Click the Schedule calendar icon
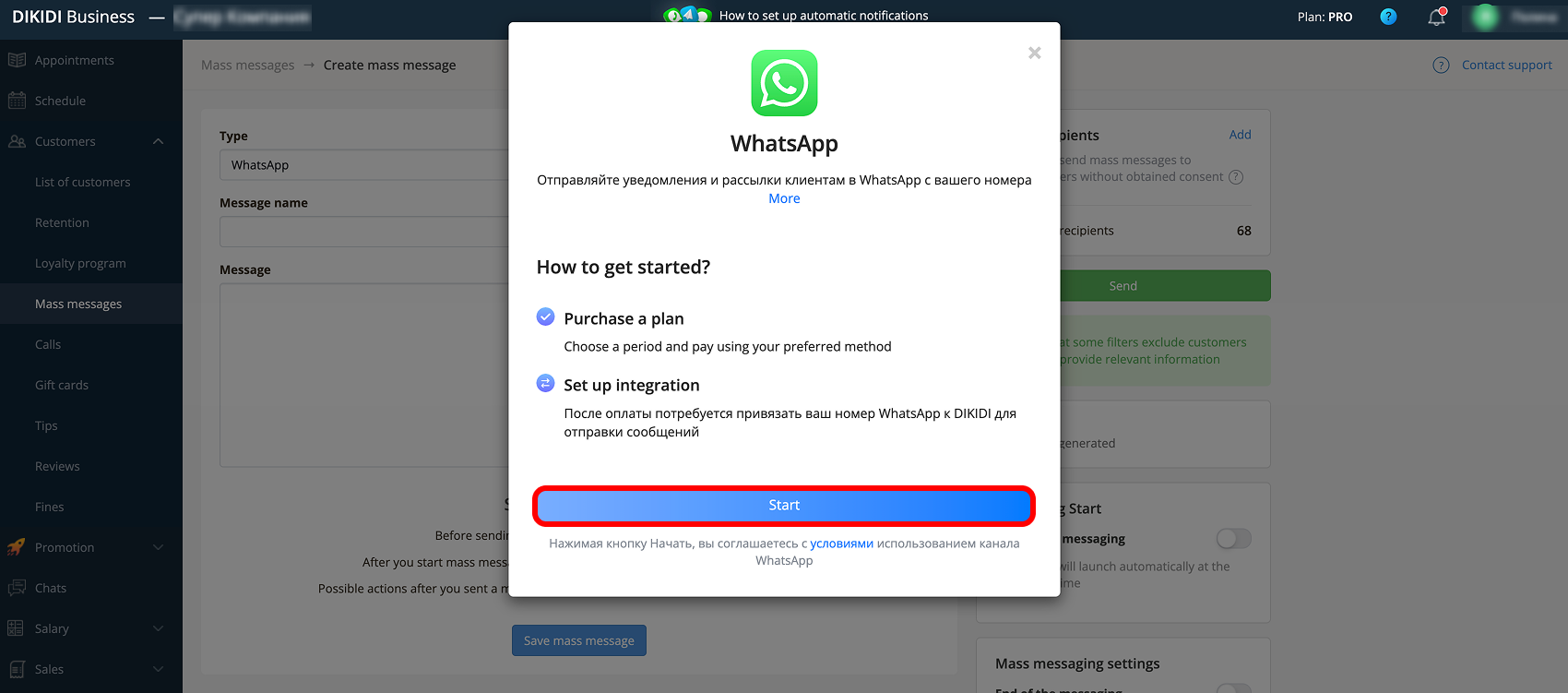Viewport: 1568px width, 693px height. coord(17,101)
